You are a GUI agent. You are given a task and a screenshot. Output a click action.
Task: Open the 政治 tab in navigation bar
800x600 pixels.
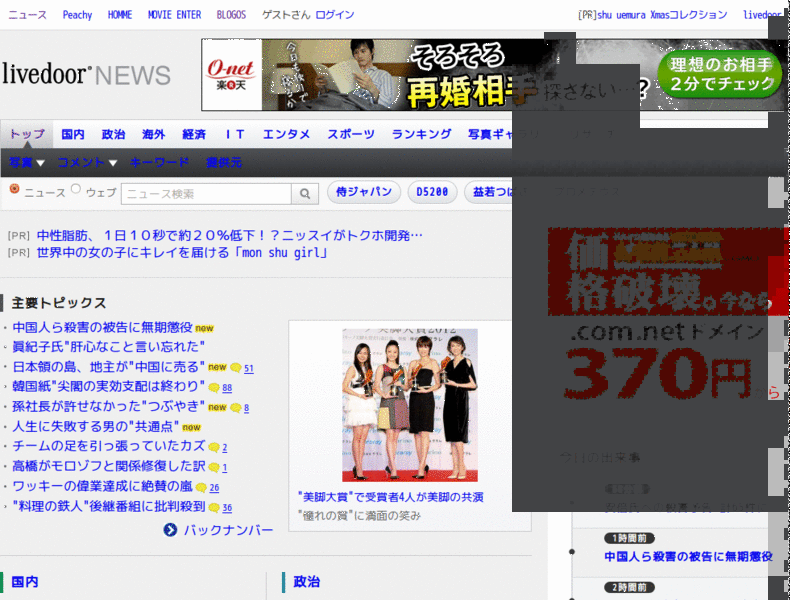pos(113,134)
